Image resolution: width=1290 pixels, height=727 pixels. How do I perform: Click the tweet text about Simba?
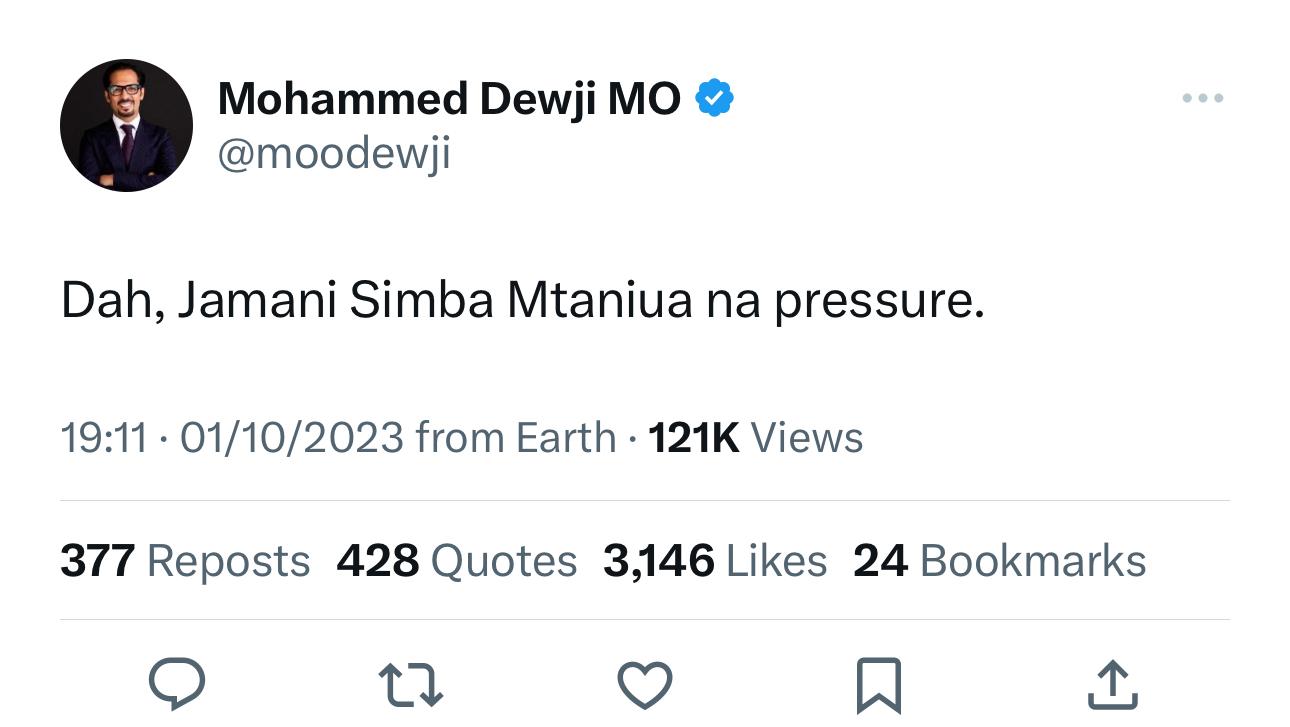tap(522, 301)
